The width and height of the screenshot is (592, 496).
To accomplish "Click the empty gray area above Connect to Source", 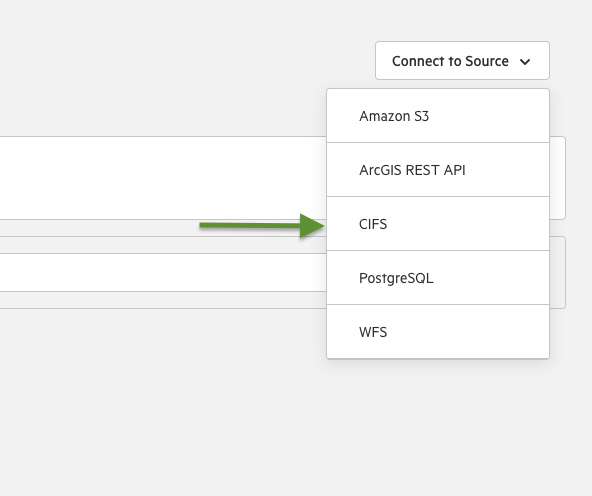I will point(462,20).
